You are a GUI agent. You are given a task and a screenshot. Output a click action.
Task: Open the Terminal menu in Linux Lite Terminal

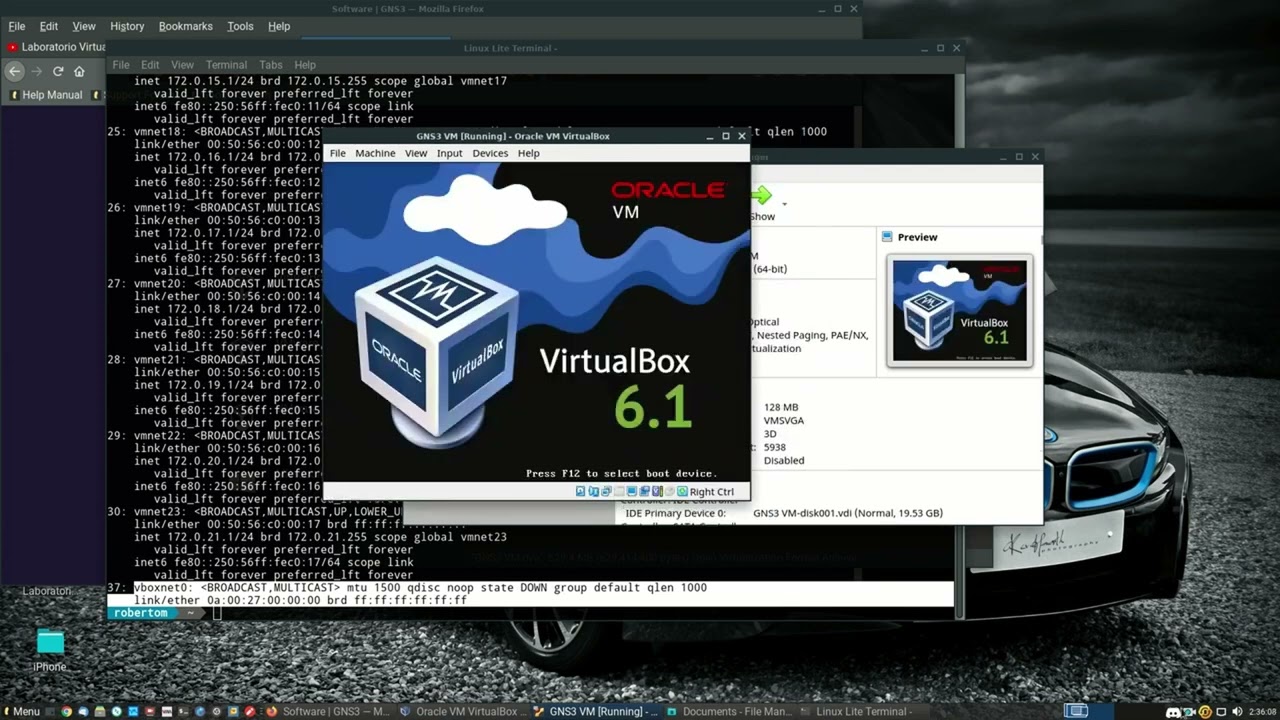coord(226,65)
